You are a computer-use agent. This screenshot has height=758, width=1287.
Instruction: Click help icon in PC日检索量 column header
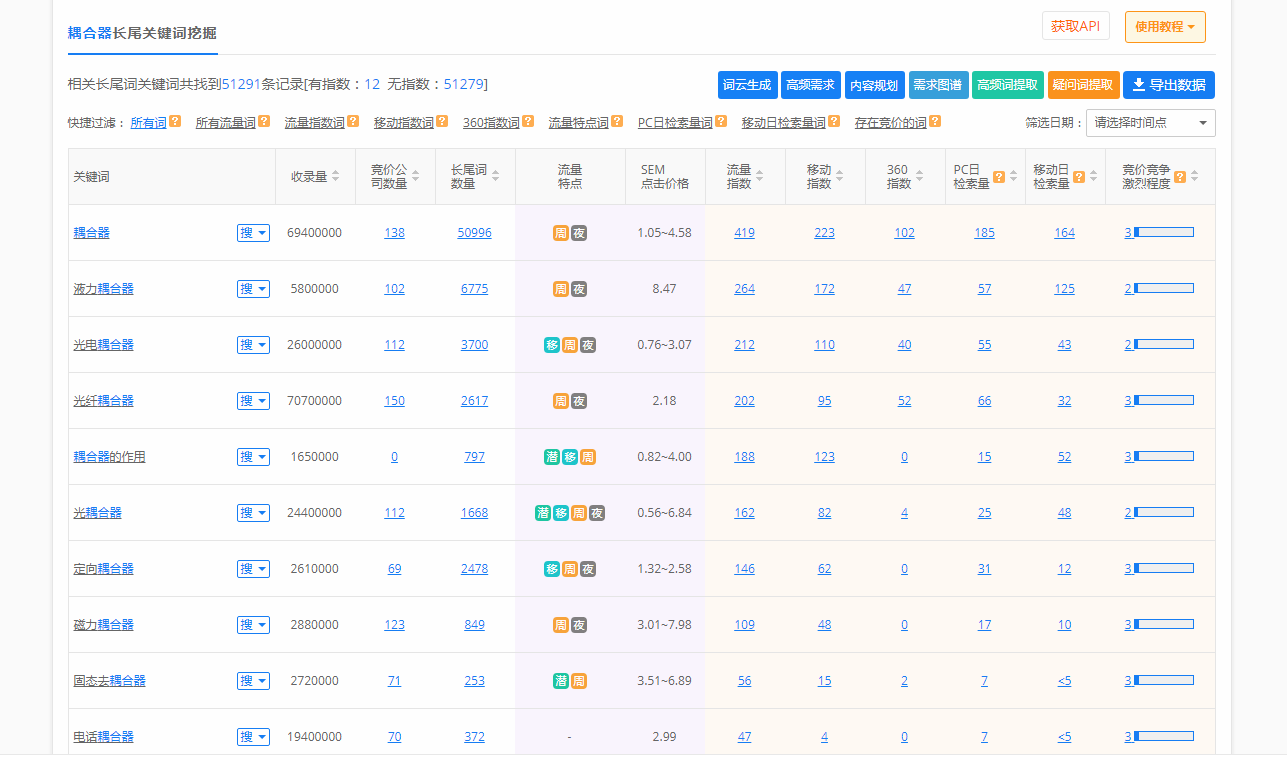click(x=999, y=177)
